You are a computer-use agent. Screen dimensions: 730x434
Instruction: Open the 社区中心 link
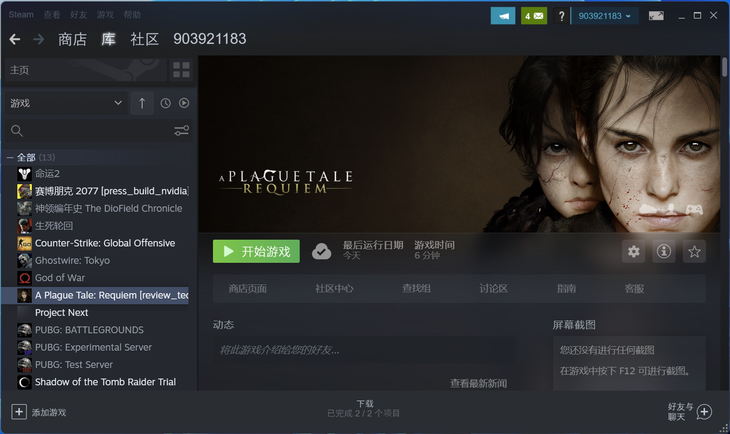click(x=334, y=289)
